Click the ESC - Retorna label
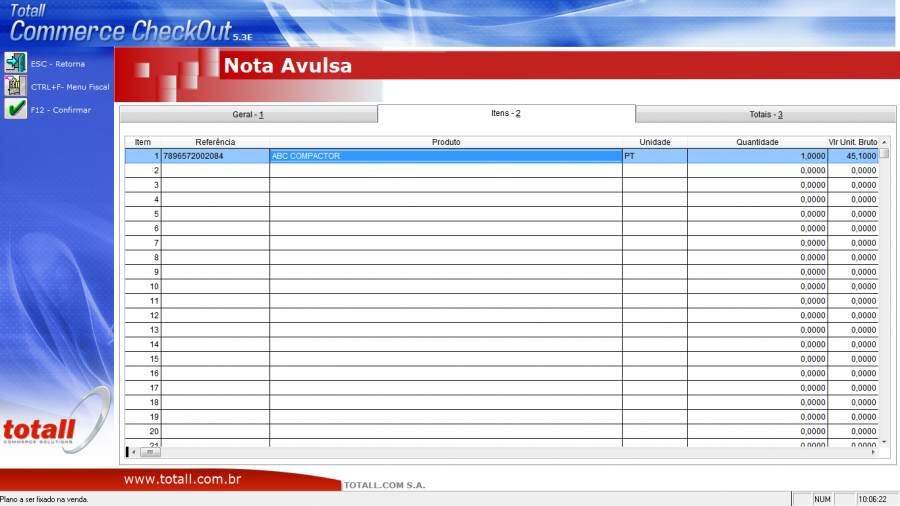Viewport: 900px width, 506px height. [x=58, y=64]
